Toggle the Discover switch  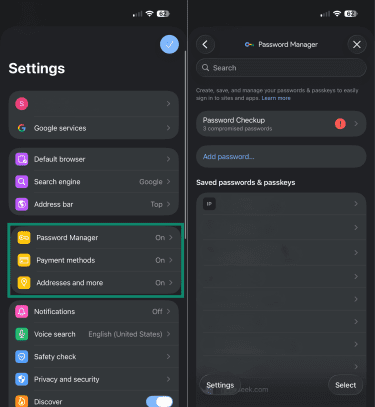coord(159,401)
